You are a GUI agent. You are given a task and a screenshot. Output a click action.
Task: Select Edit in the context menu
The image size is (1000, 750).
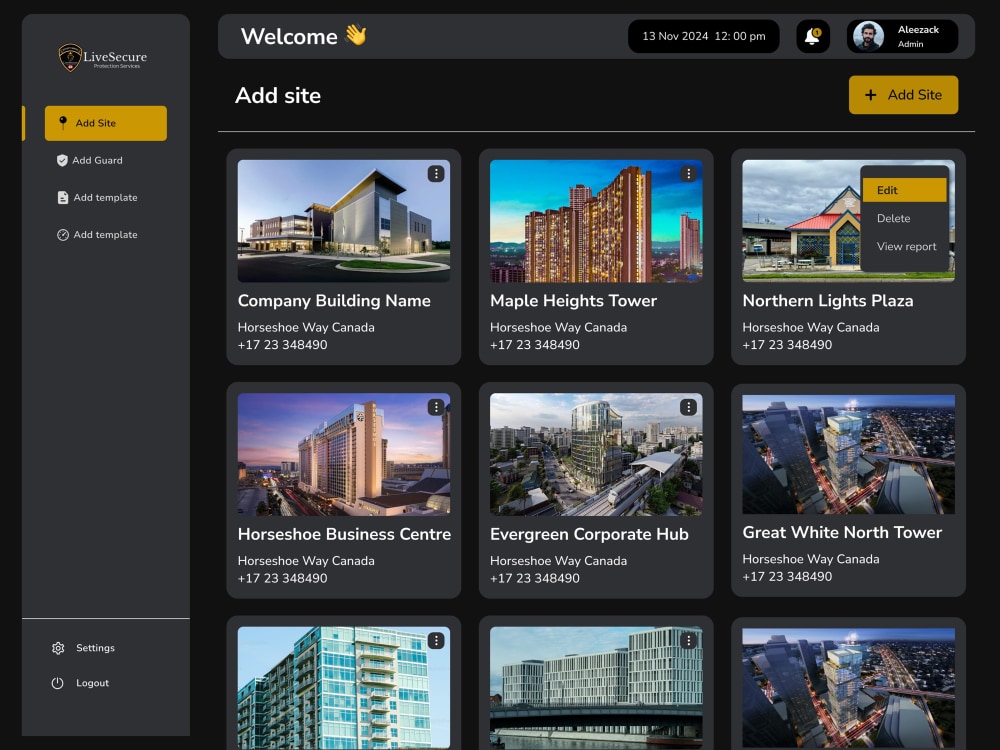(904, 190)
